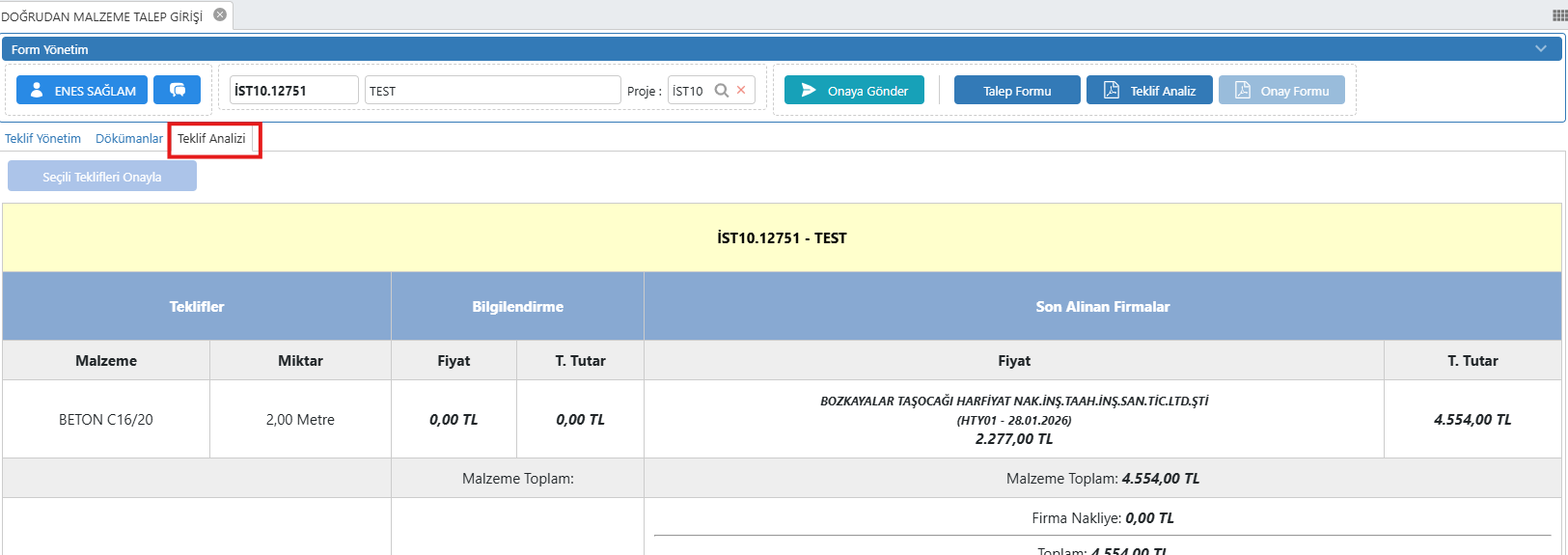Open the grid menu icon at top right
This screenshot has width=1568, height=555.
1559,15
